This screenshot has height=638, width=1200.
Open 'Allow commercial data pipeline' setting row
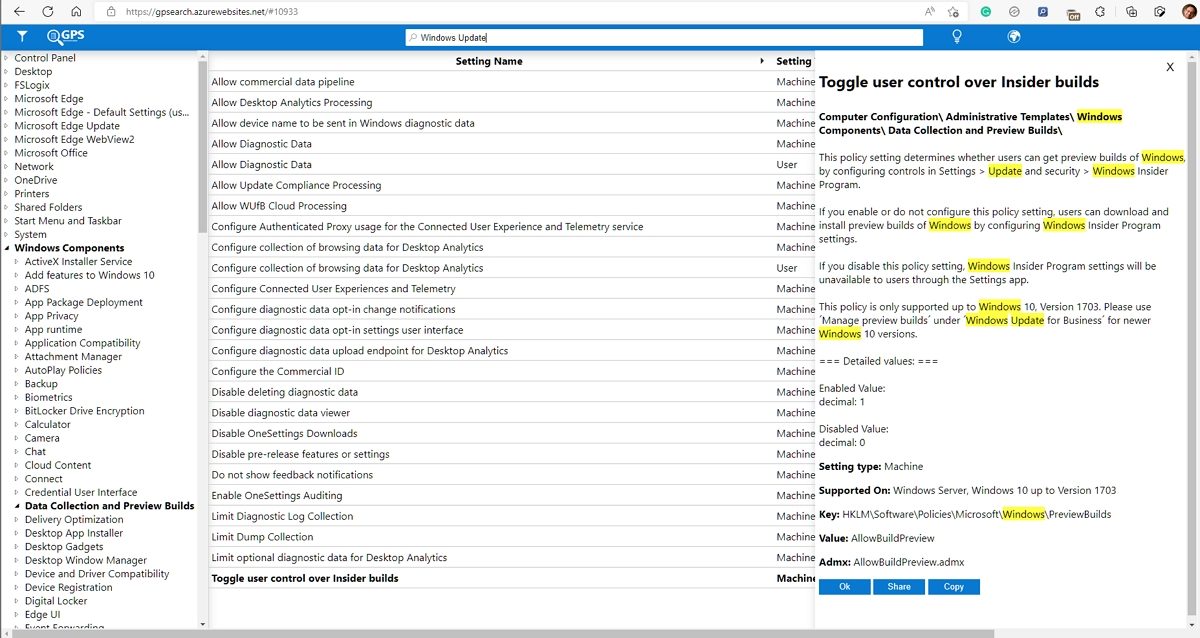click(x=511, y=82)
